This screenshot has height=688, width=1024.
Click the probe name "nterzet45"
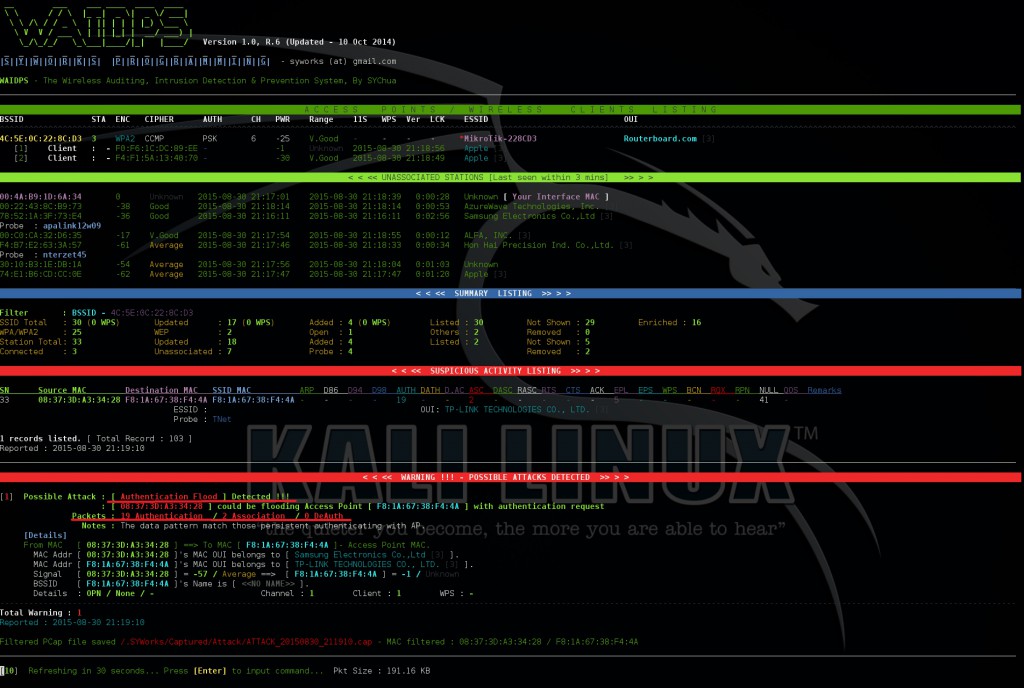point(65,255)
